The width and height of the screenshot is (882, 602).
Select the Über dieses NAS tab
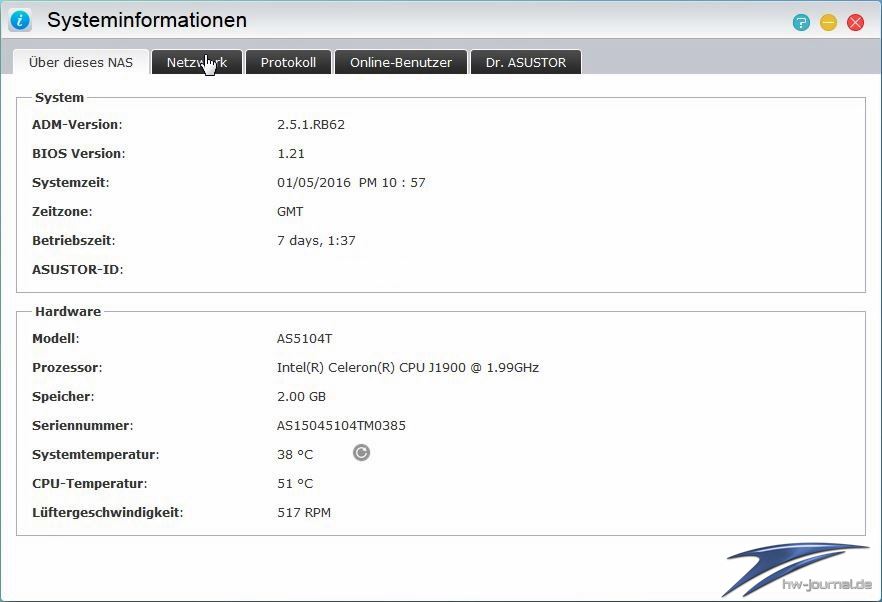[81, 62]
